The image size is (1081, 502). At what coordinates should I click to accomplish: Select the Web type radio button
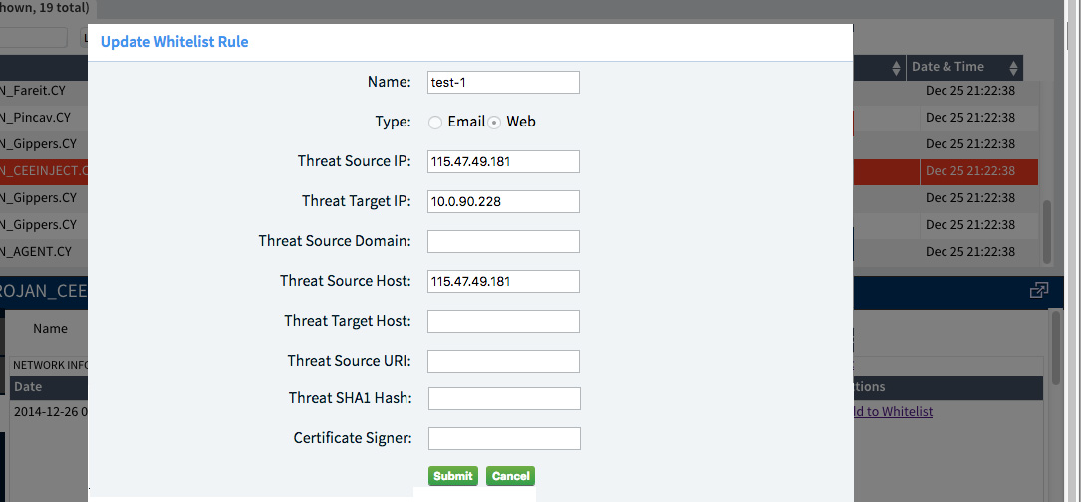(494, 122)
